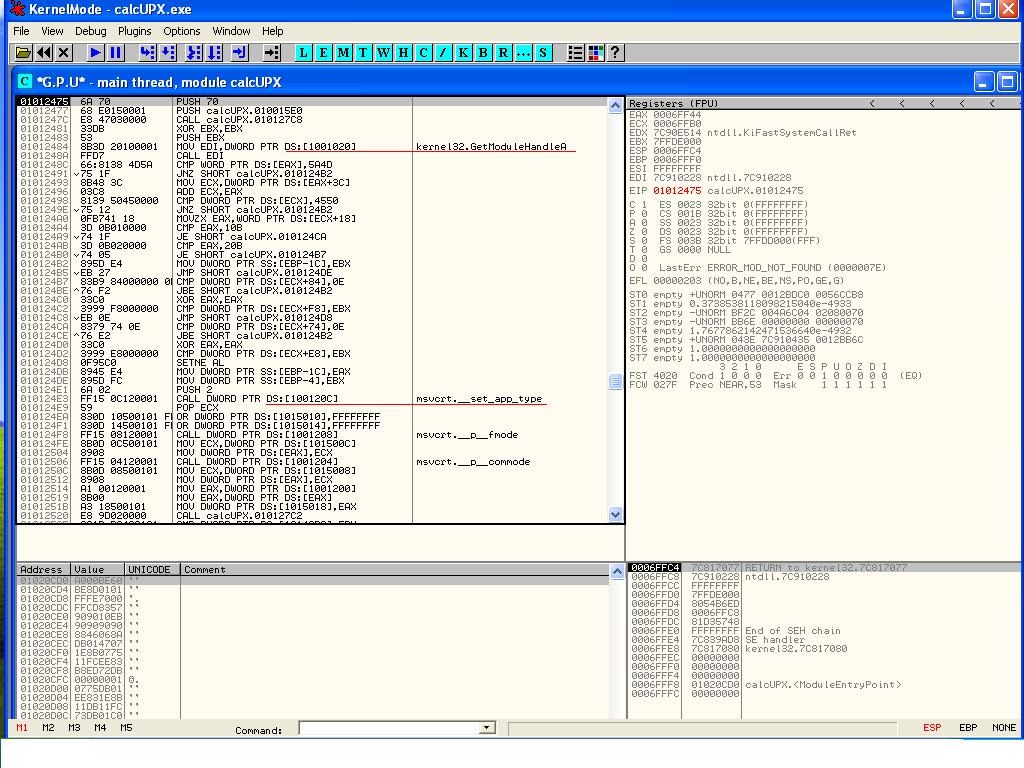Switch stack tracking to EBP

point(967,728)
